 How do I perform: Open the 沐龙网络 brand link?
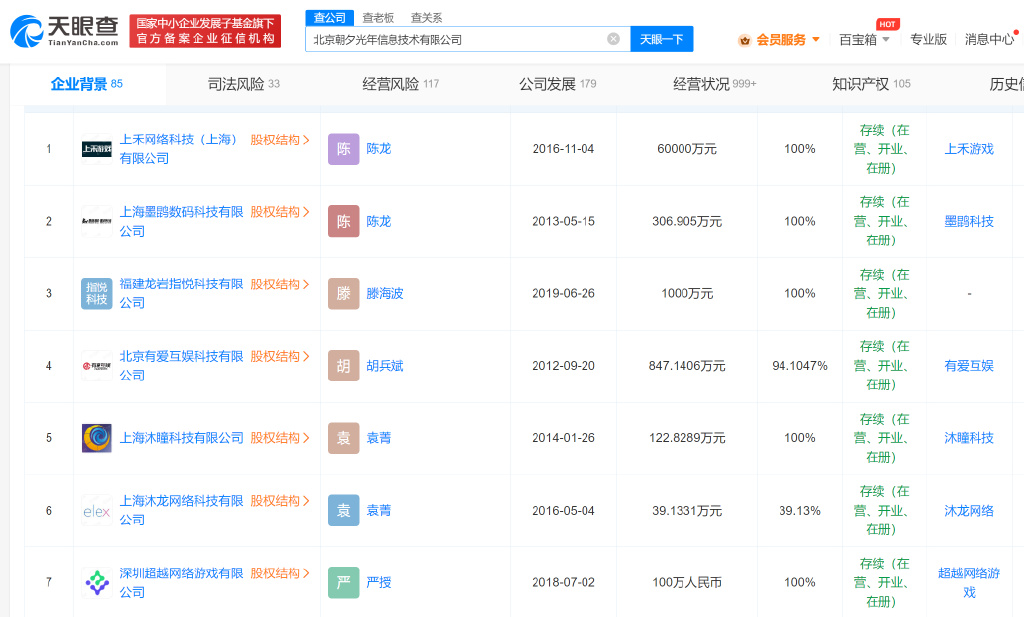point(969,511)
